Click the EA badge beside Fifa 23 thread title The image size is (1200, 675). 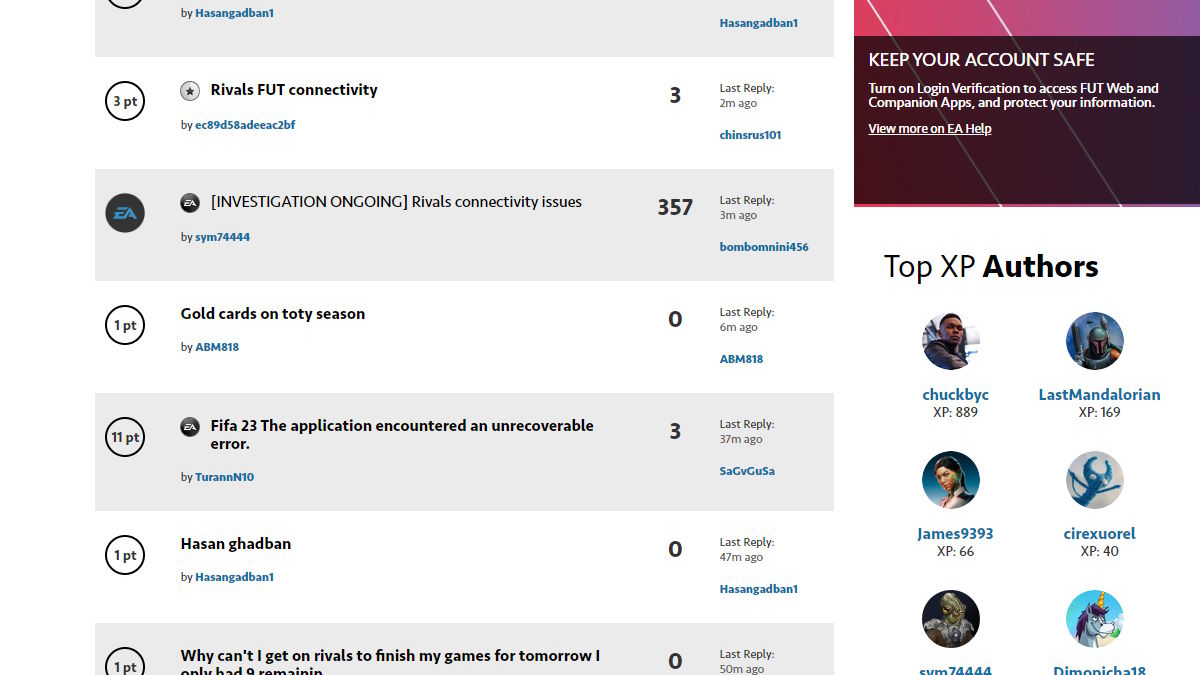click(x=190, y=427)
